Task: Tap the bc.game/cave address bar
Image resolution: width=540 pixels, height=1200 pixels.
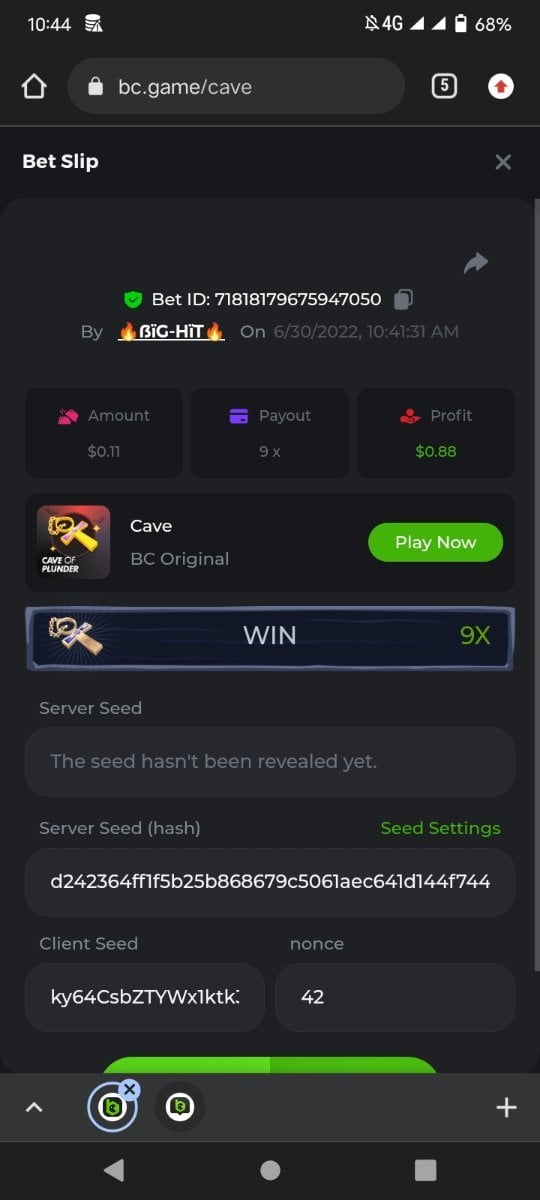Action: click(x=236, y=87)
